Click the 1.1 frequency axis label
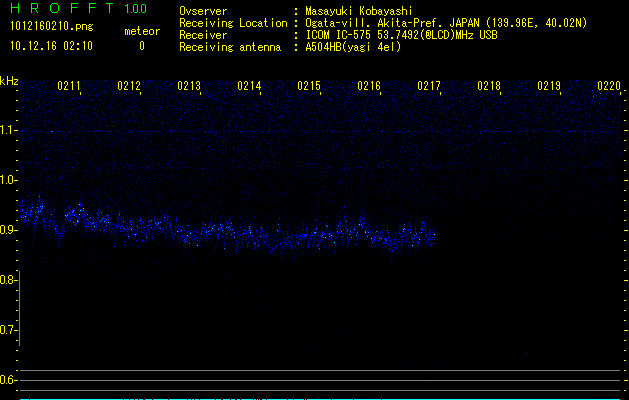The image size is (629, 400). coord(8,130)
